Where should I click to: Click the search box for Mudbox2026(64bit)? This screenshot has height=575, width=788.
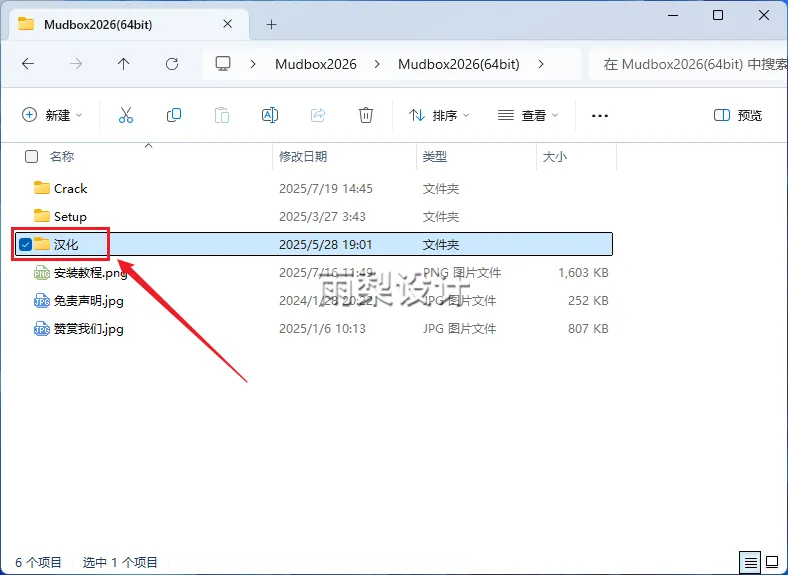click(689, 64)
